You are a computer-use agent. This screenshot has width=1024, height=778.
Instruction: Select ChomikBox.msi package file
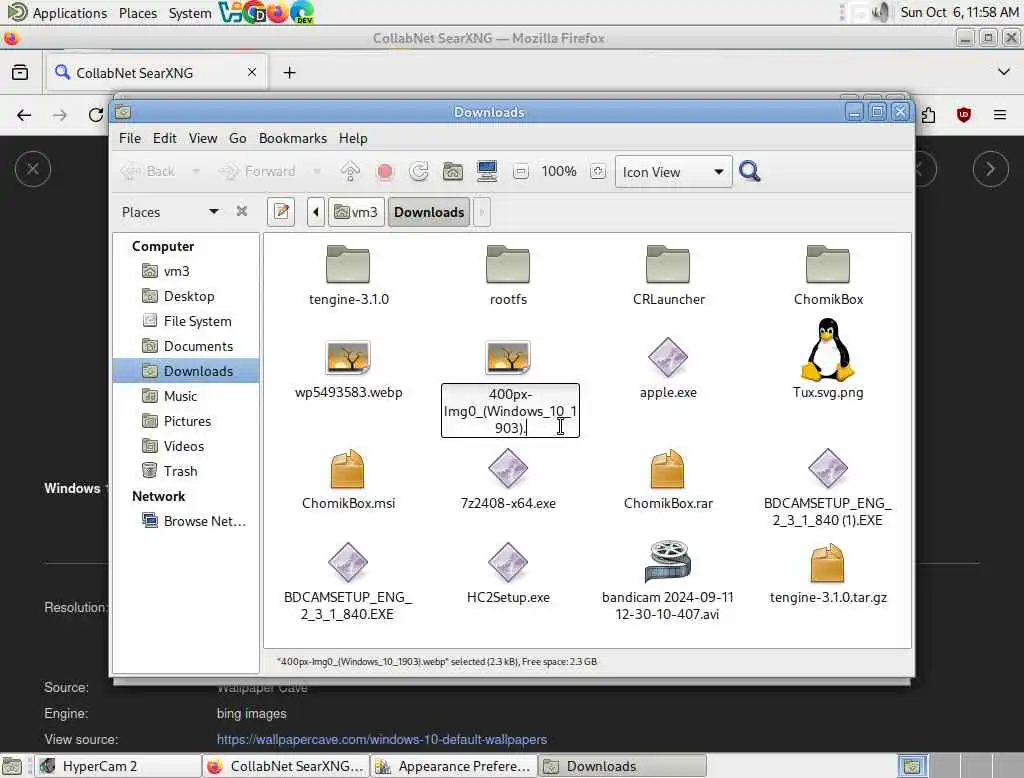pos(348,469)
